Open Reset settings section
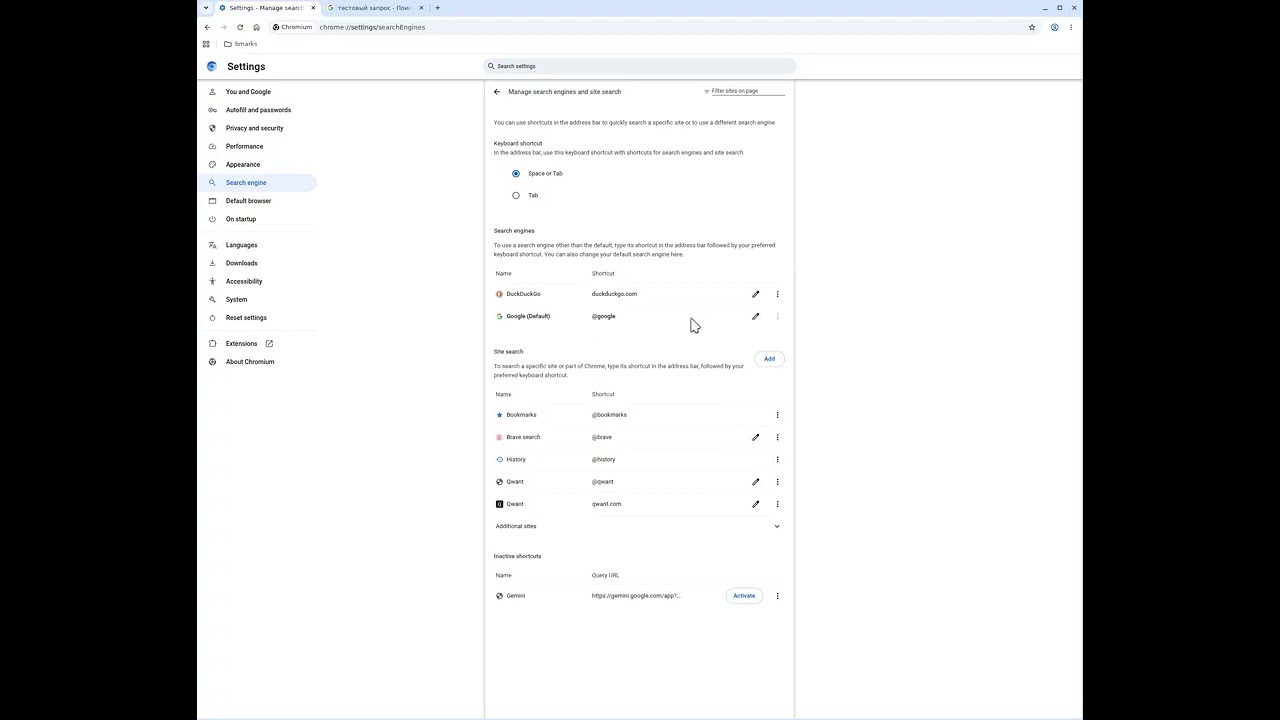Screen dimensions: 1280x720 tap(246, 318)
